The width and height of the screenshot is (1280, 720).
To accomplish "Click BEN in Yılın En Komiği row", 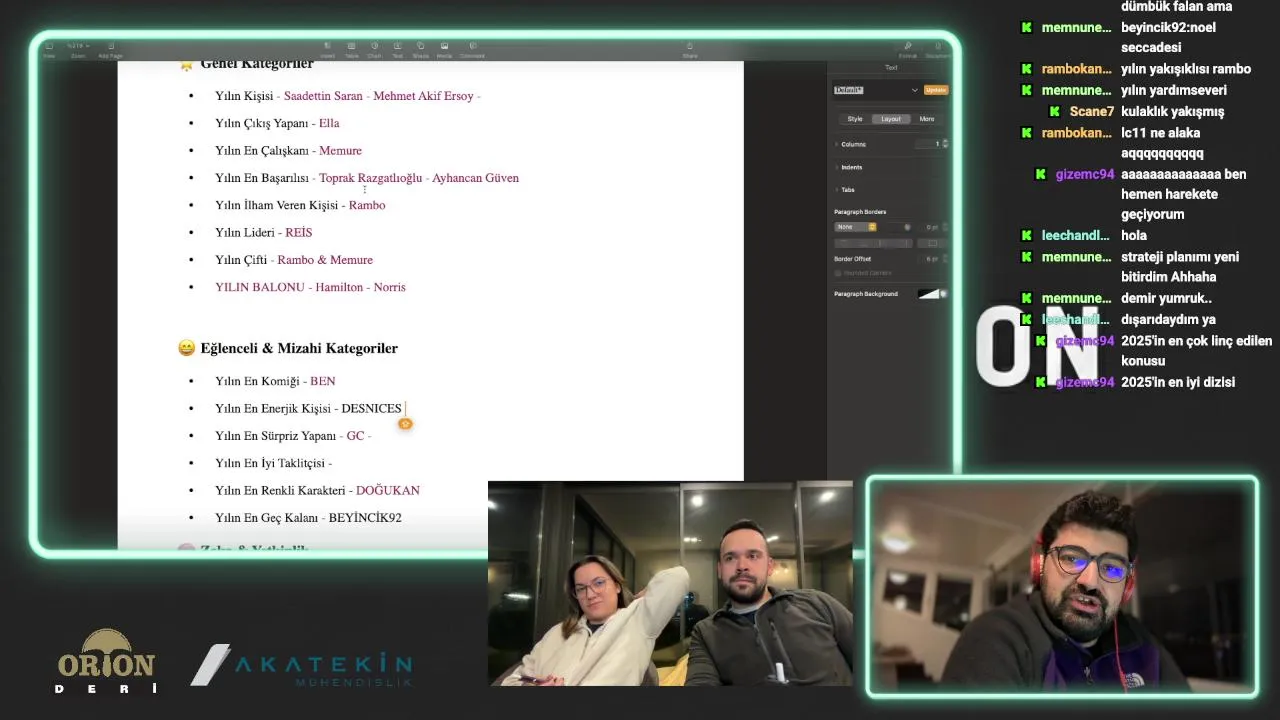I will (323, 381).
